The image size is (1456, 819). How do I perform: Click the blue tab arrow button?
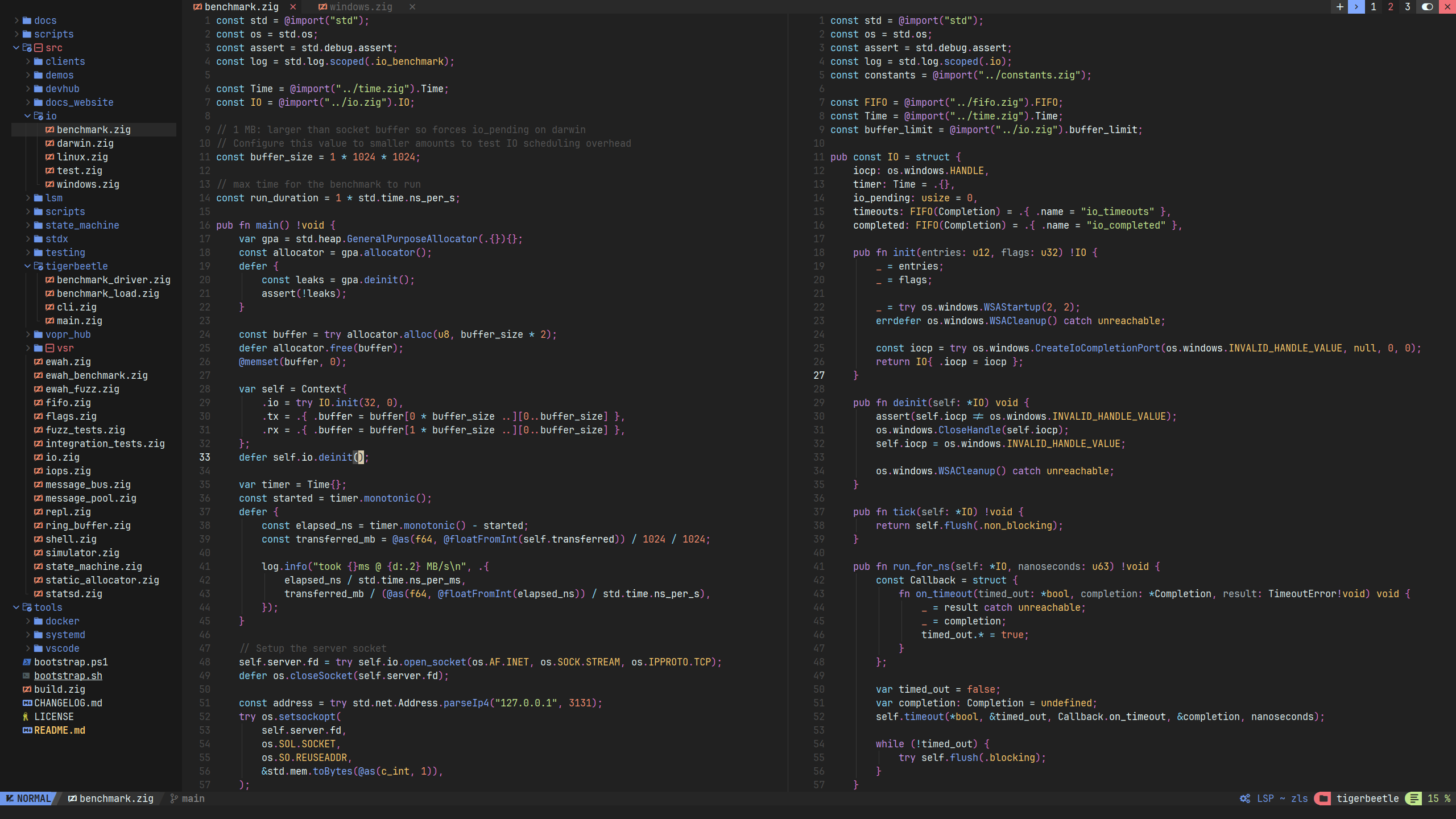pyautogui.click(x=1356, y=7)
